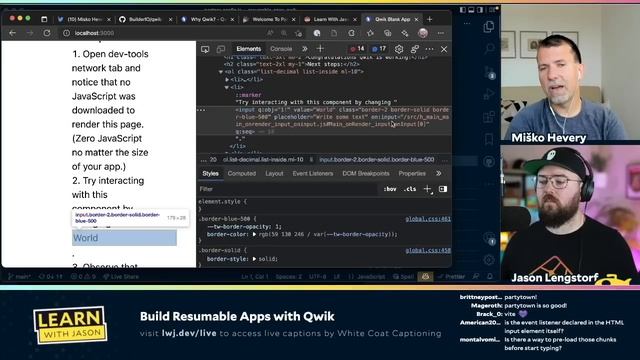Toggle the computed styles sidebar pane
This screenshot has width=640, height=360.
(x=443, y=189)
